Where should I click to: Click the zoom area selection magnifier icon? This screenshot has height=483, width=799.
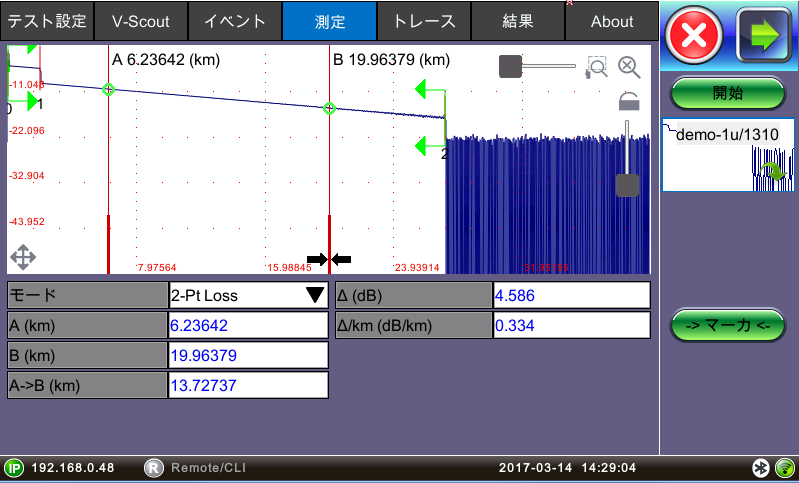597,67
